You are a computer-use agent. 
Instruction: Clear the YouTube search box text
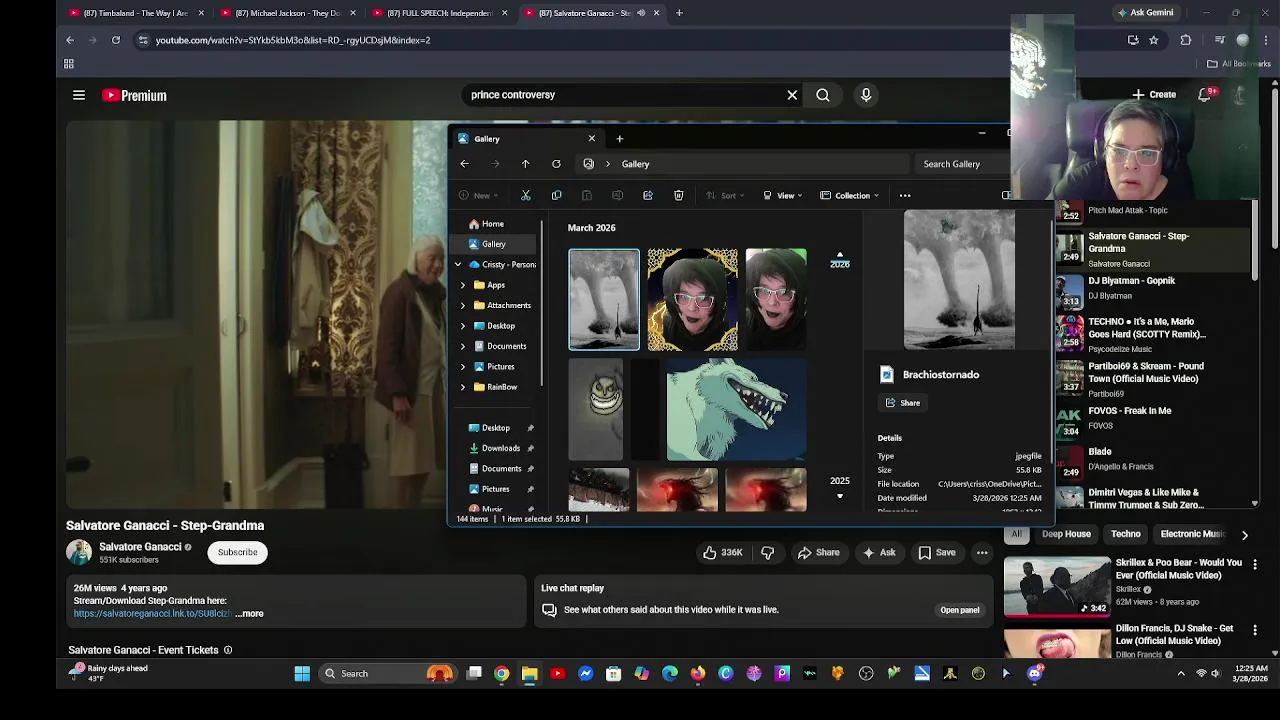tap(792, 95)
